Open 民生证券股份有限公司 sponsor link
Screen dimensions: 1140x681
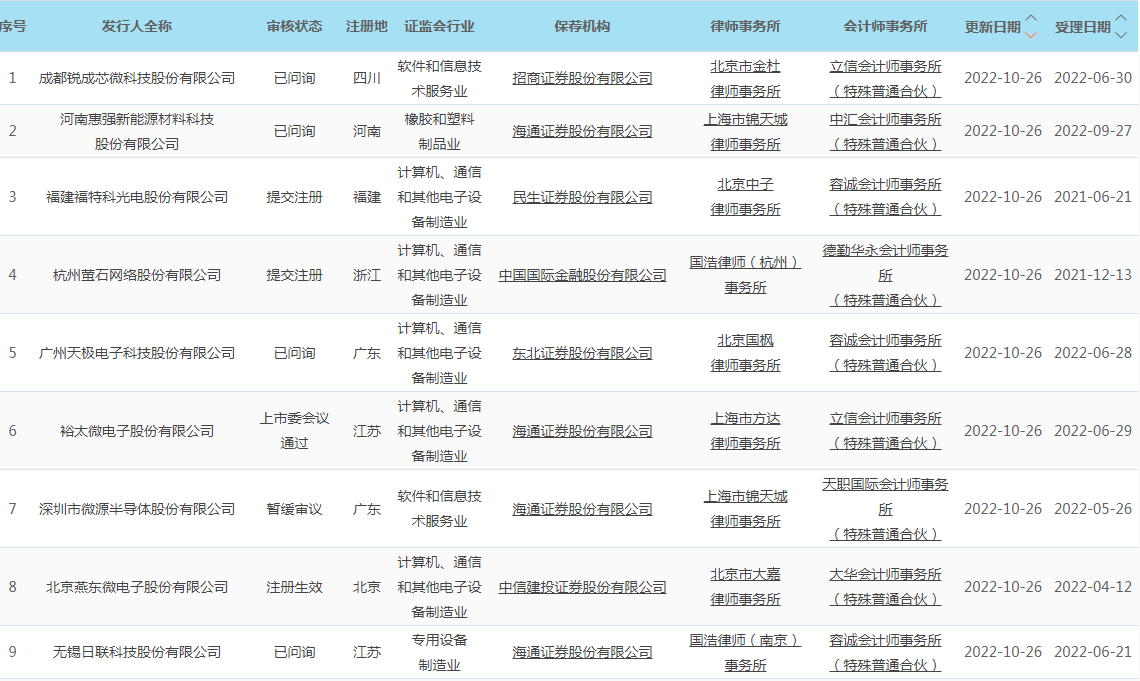tap(582, 197)
